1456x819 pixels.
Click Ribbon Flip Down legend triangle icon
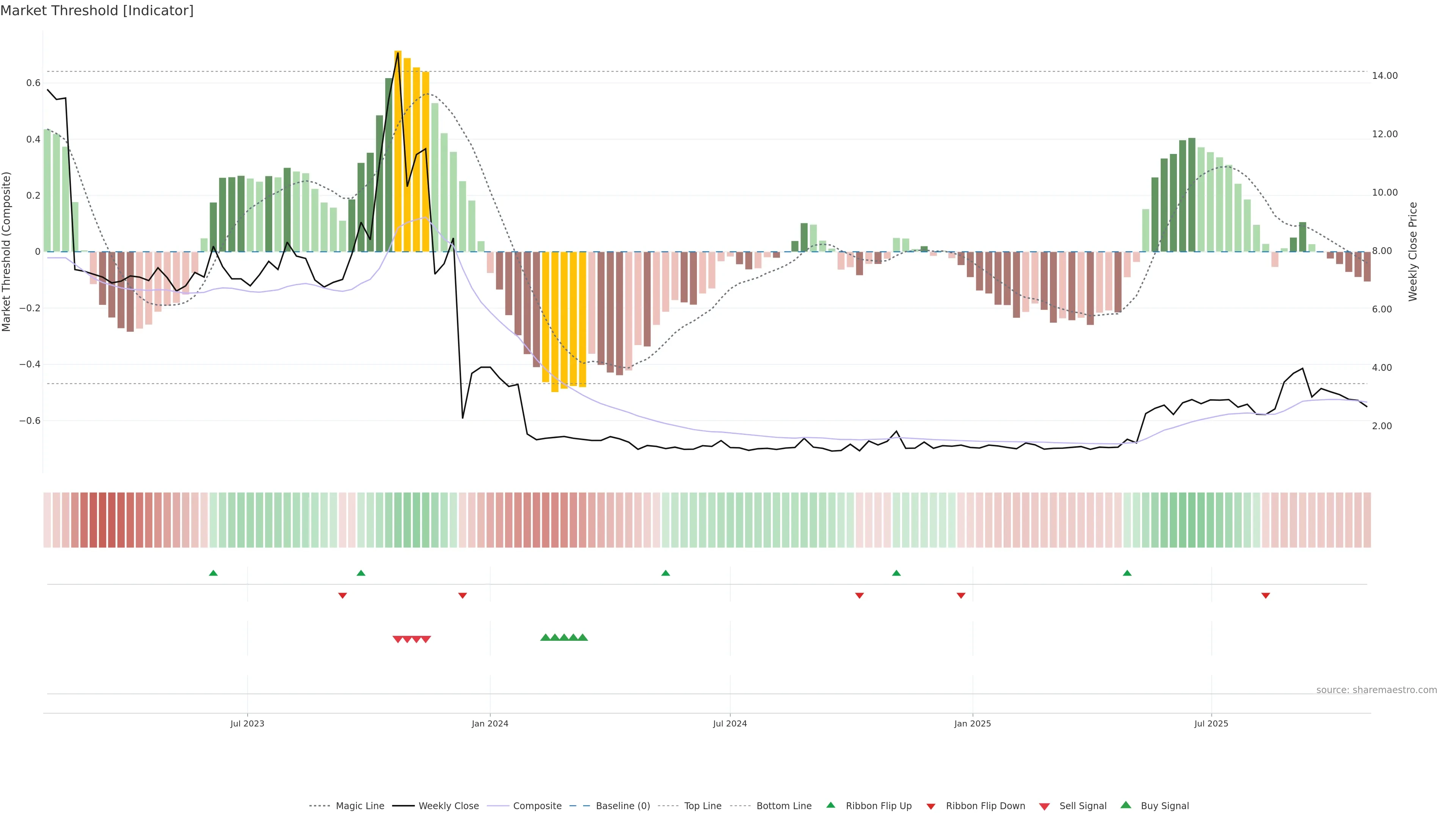pos(931,806)
